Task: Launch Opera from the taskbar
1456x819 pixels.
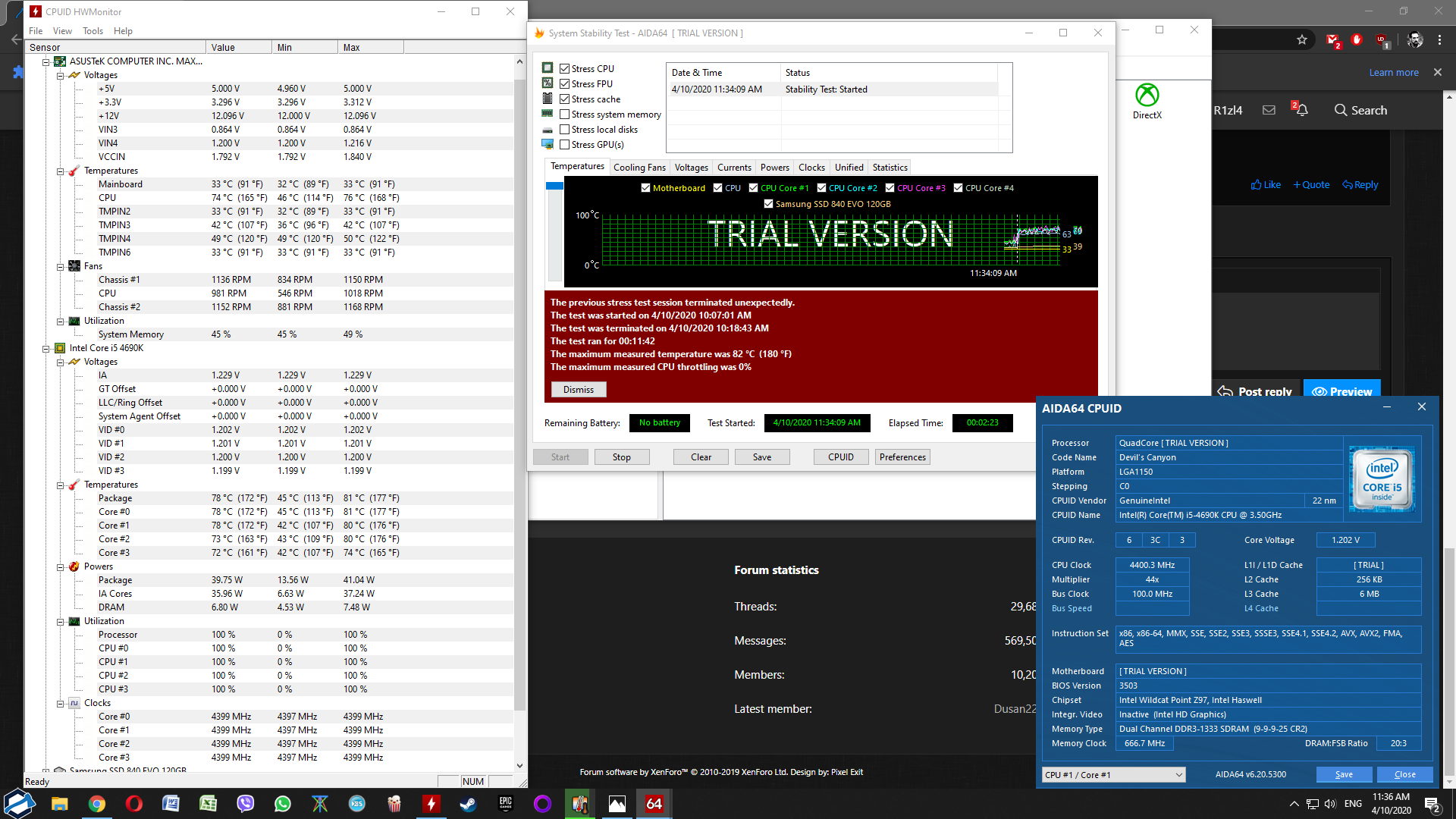Action: pyautogui.click(x=133, y=804)
